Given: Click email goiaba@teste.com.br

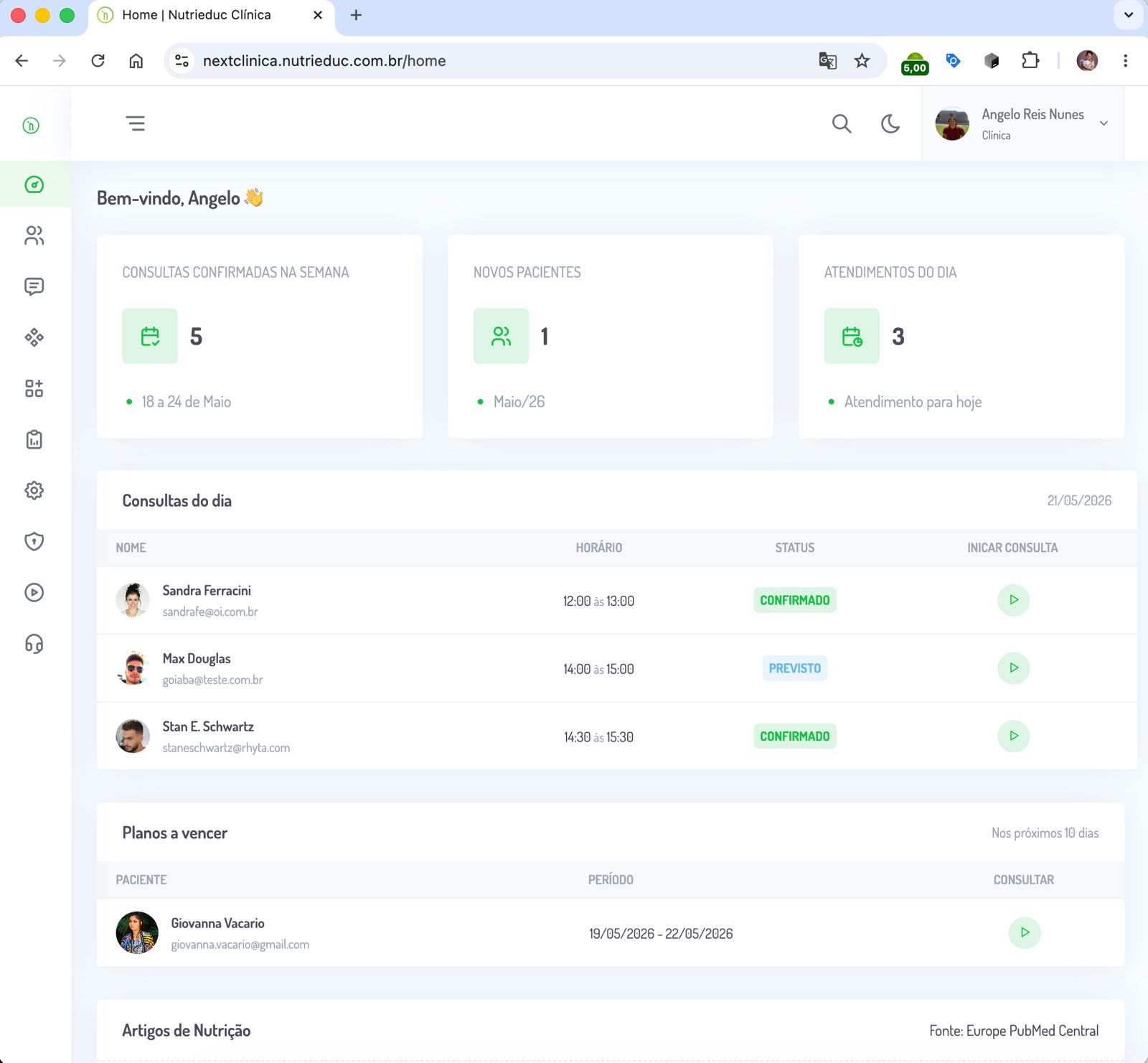Looking at the screenshot, I should coord(213,680).
